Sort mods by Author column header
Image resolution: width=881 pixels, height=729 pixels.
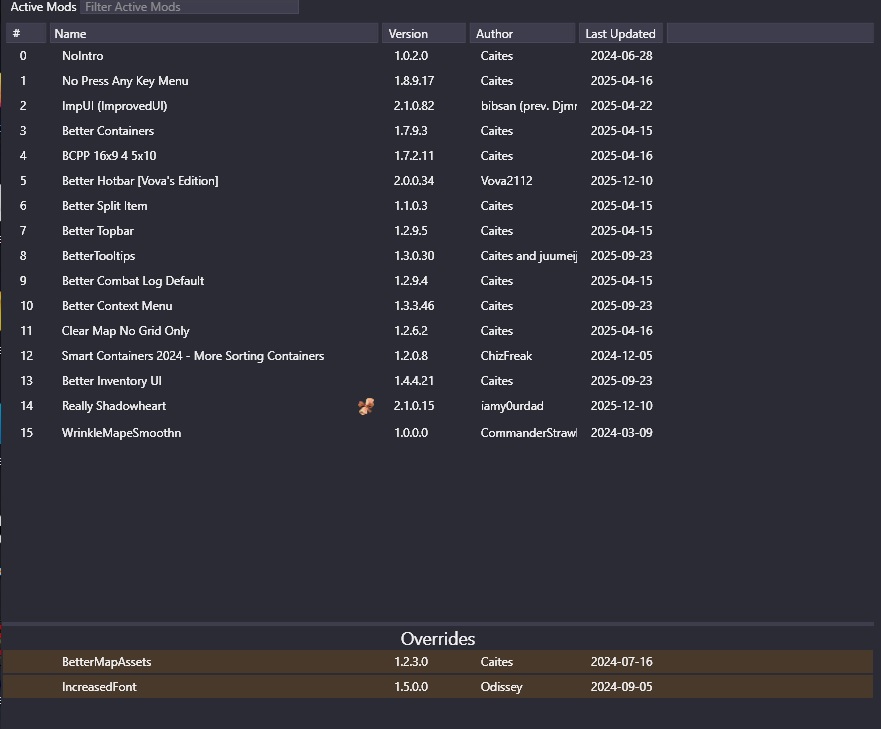[x=523, y=33]
